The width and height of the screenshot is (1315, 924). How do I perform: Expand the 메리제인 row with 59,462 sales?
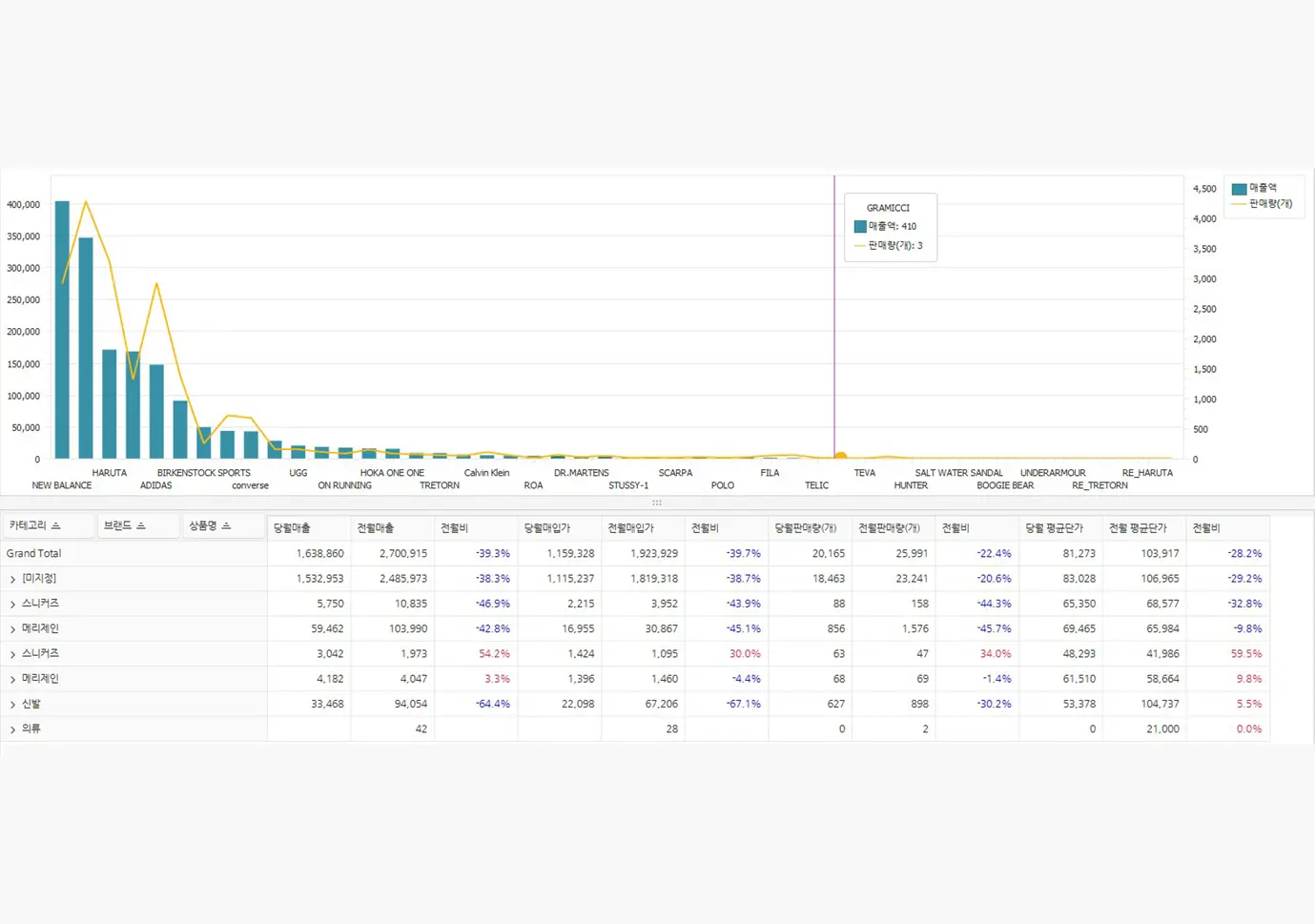(x=12, y=629)
